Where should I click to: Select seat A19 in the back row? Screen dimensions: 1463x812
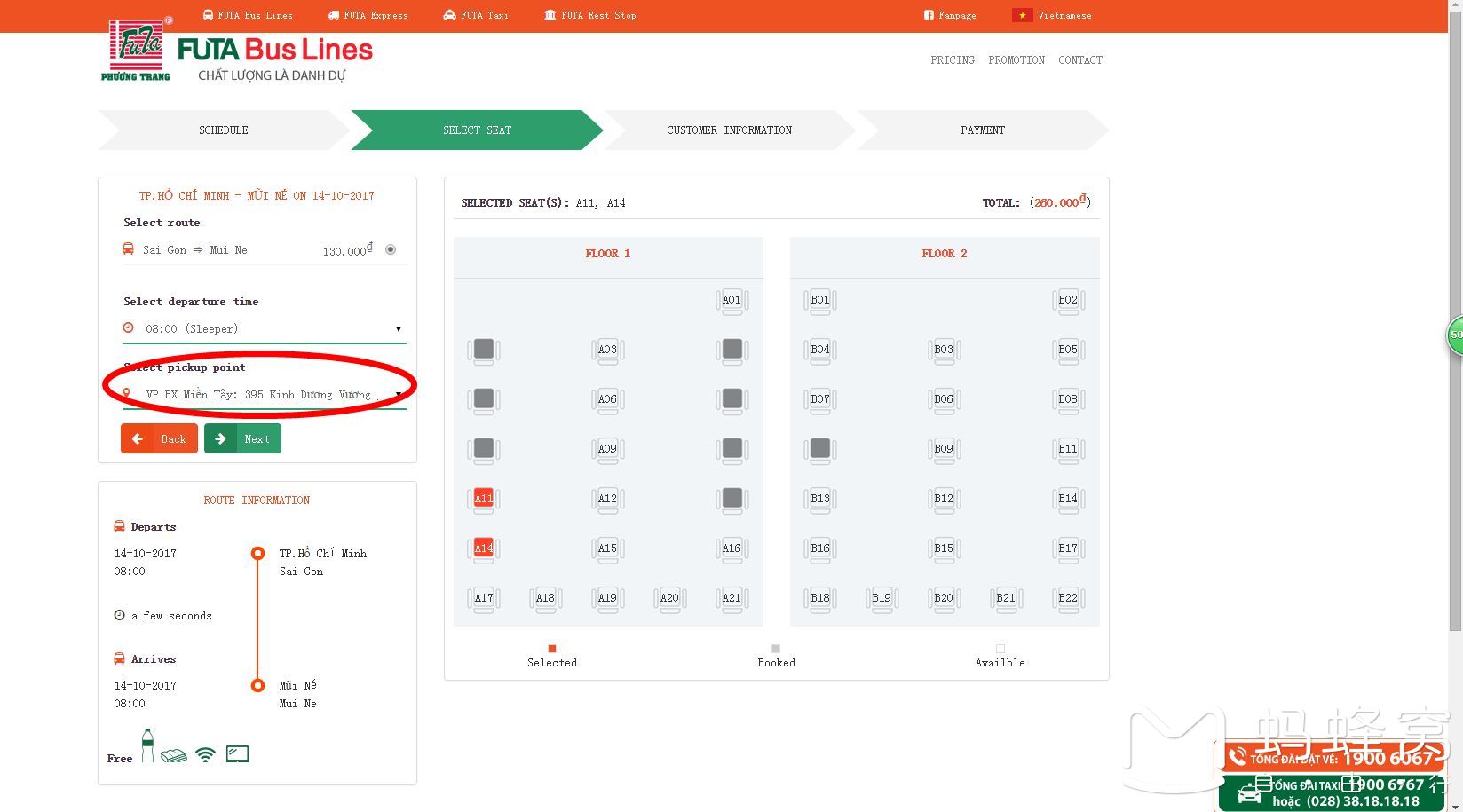click(x=607, y=598)
